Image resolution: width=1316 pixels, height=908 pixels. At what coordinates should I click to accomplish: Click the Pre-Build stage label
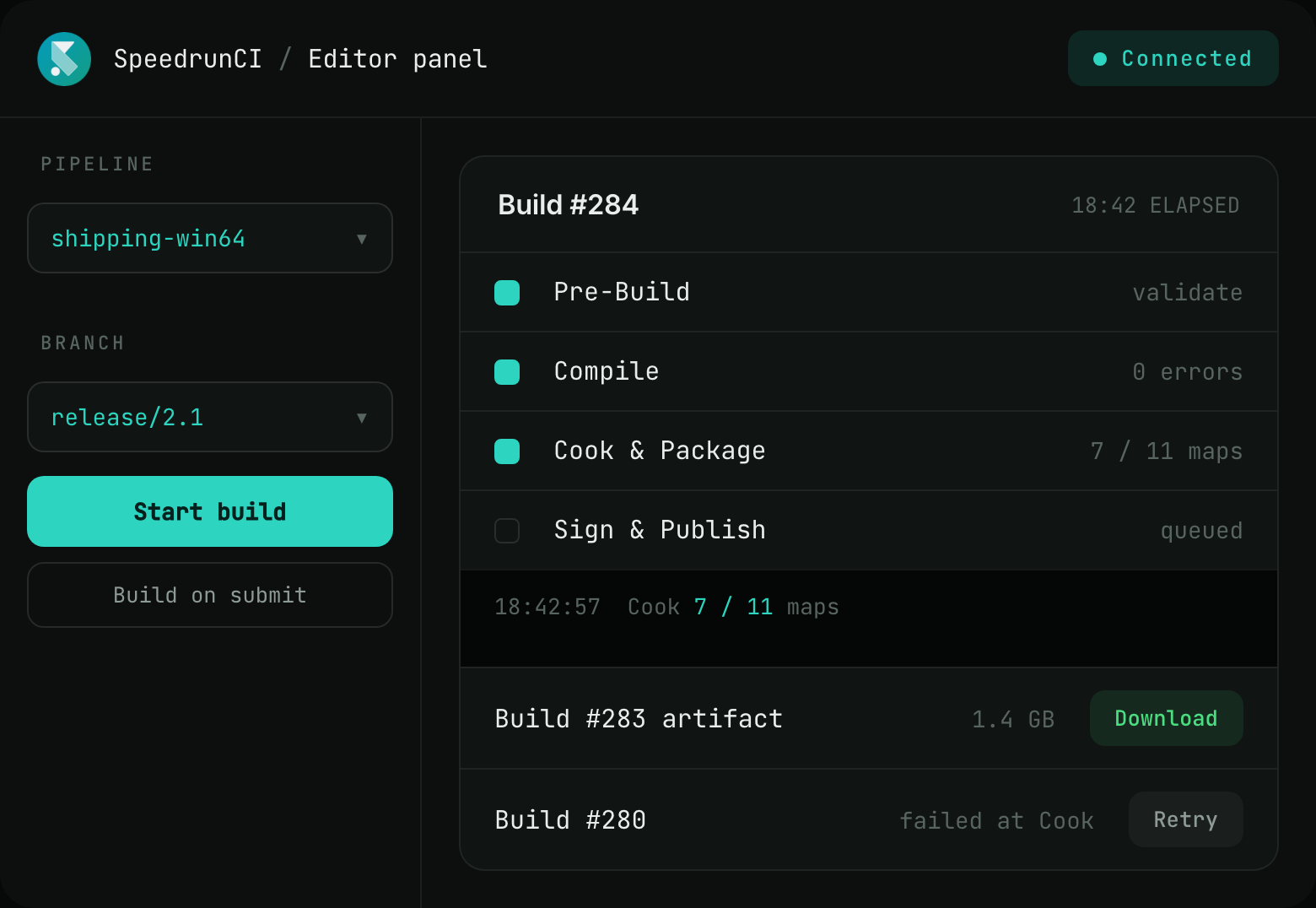622,292
